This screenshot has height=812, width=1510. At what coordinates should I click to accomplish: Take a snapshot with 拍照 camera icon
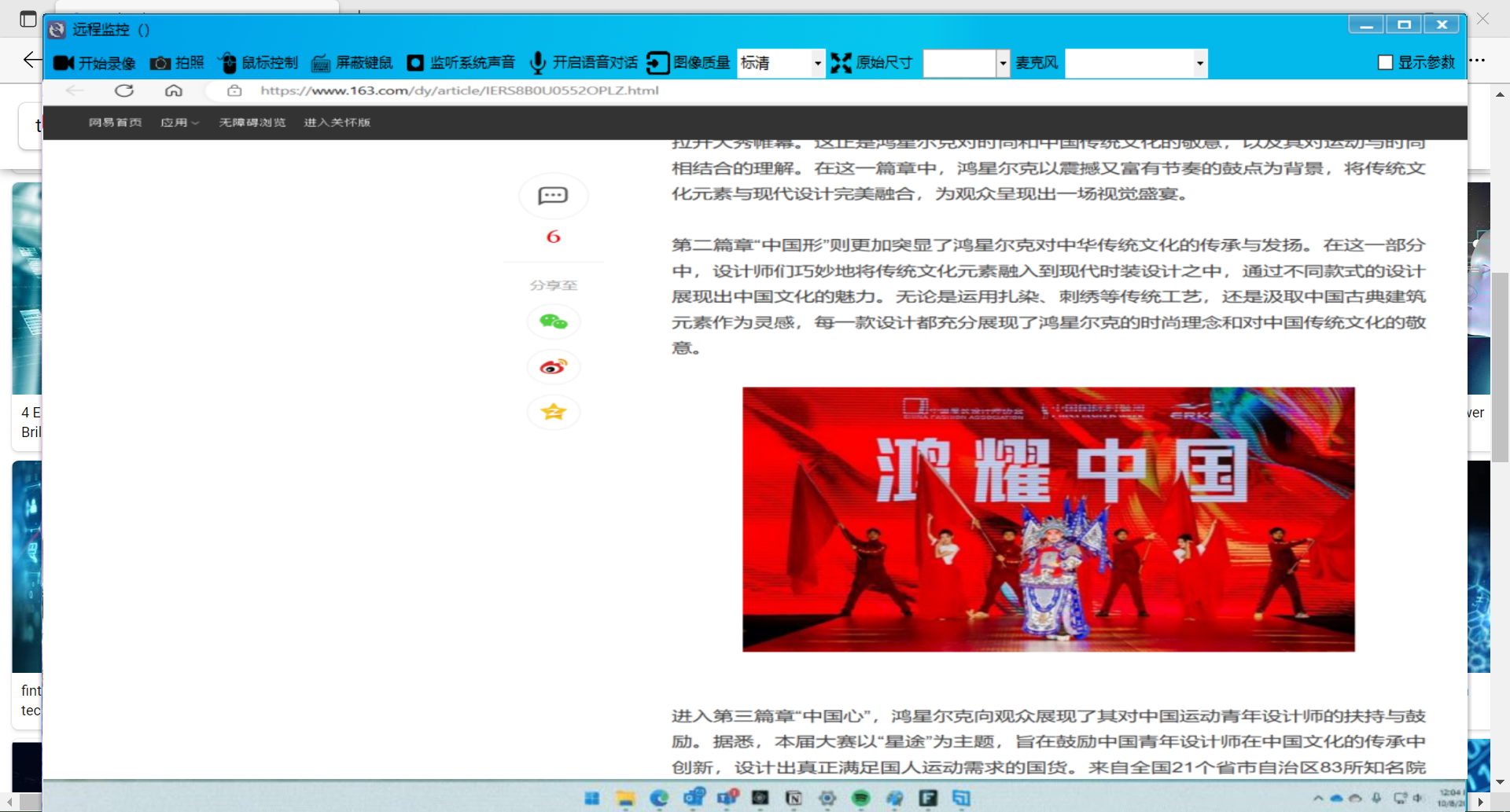point(177,63)
